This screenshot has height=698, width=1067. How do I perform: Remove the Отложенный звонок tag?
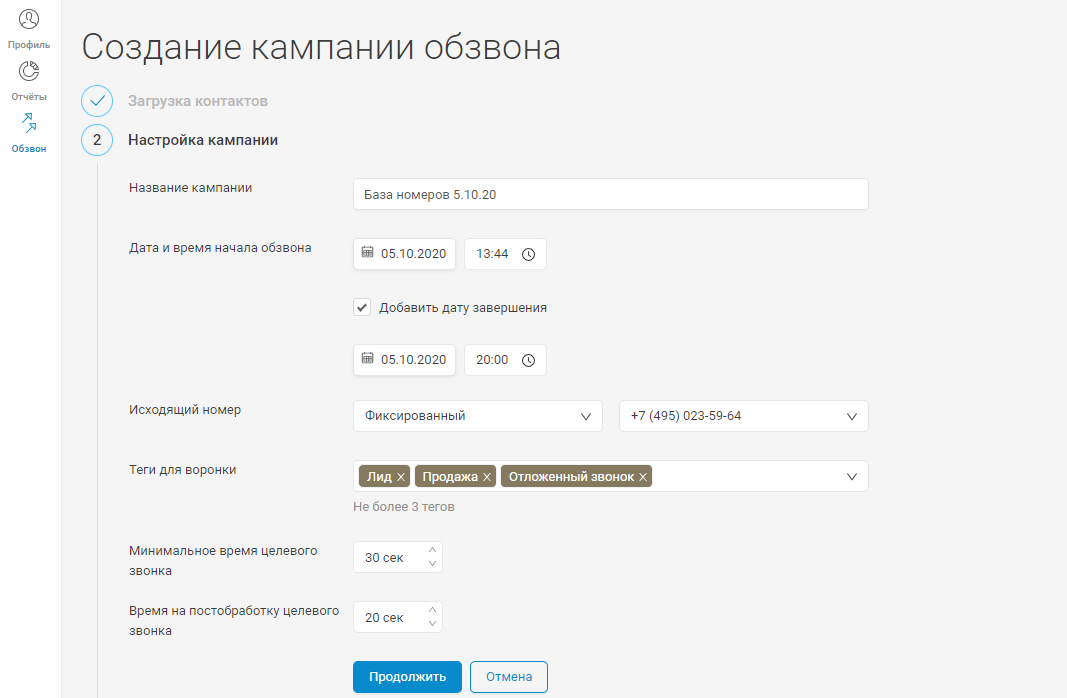pyautogui.click(x=643, y=477)
